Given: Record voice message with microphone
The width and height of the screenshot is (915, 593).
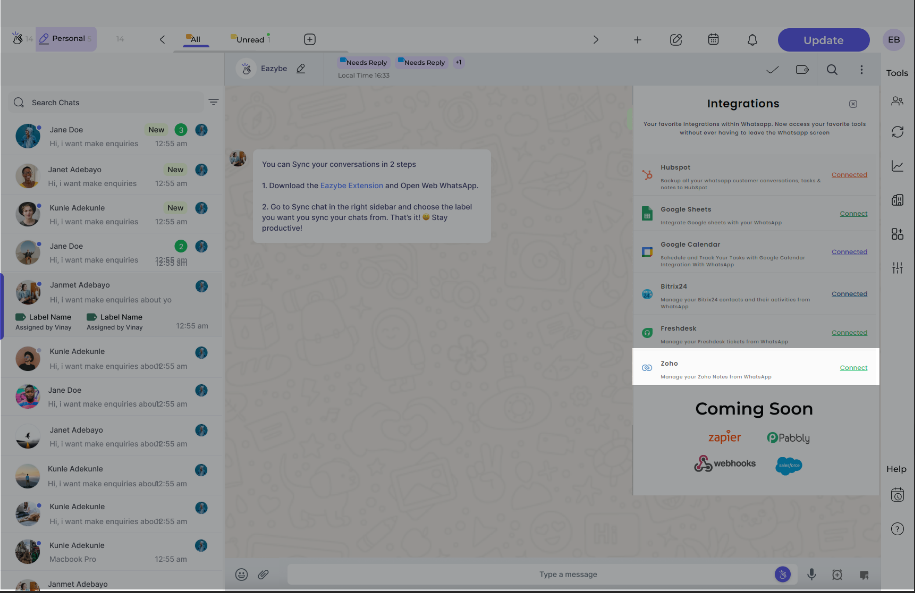Looking at the screenshot, I should [x=811, y=574].
